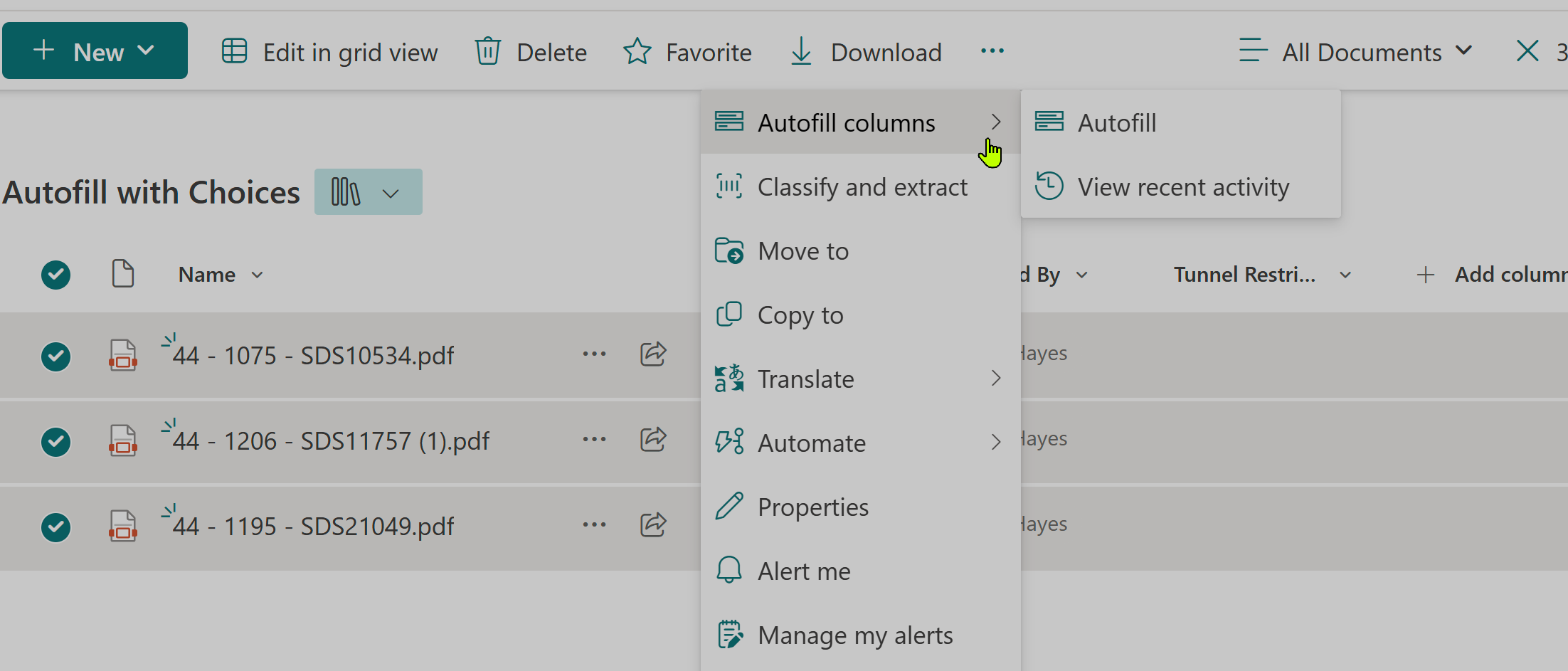This screenshot has width=1568, height=671.
Task: Share 44 - 1195 - SDS21049.pdf
Action: 653,524
